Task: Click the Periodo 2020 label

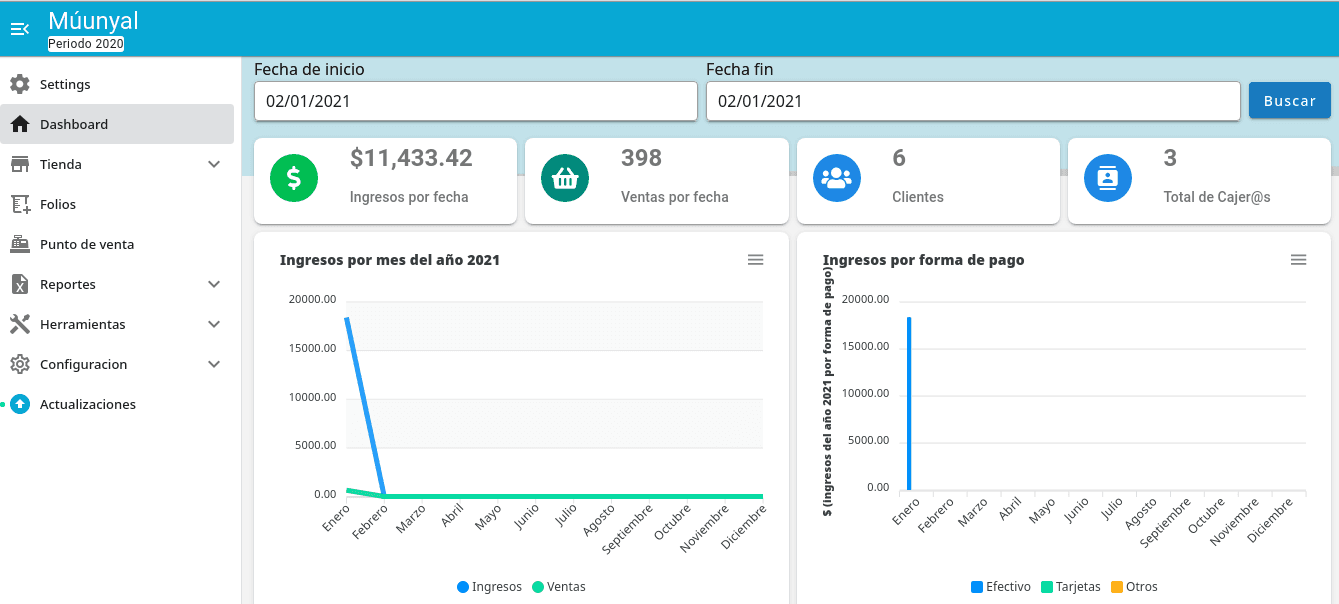Action: coord(86,44)
